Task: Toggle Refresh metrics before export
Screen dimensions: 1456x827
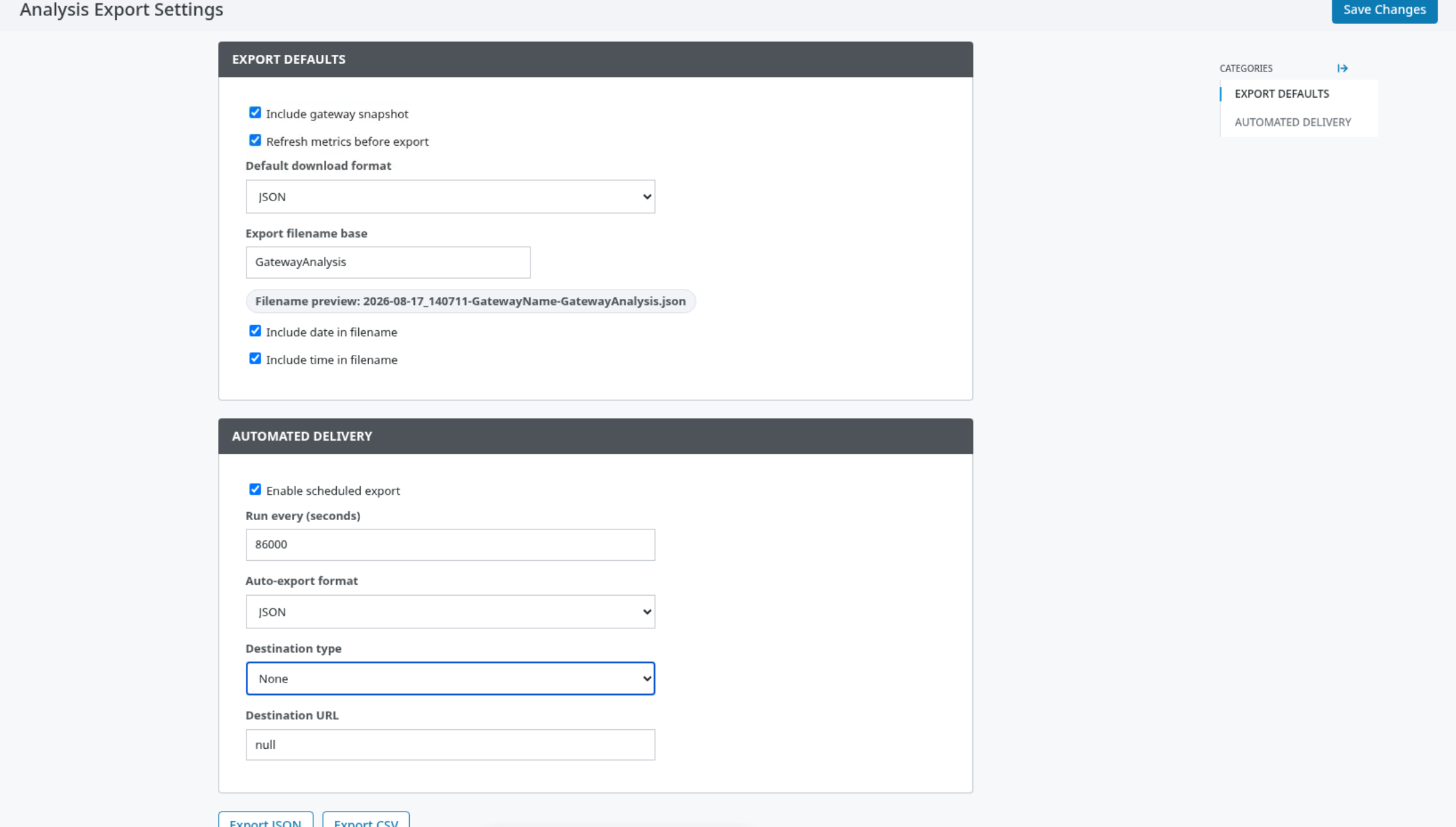Action: pos(255,140)
